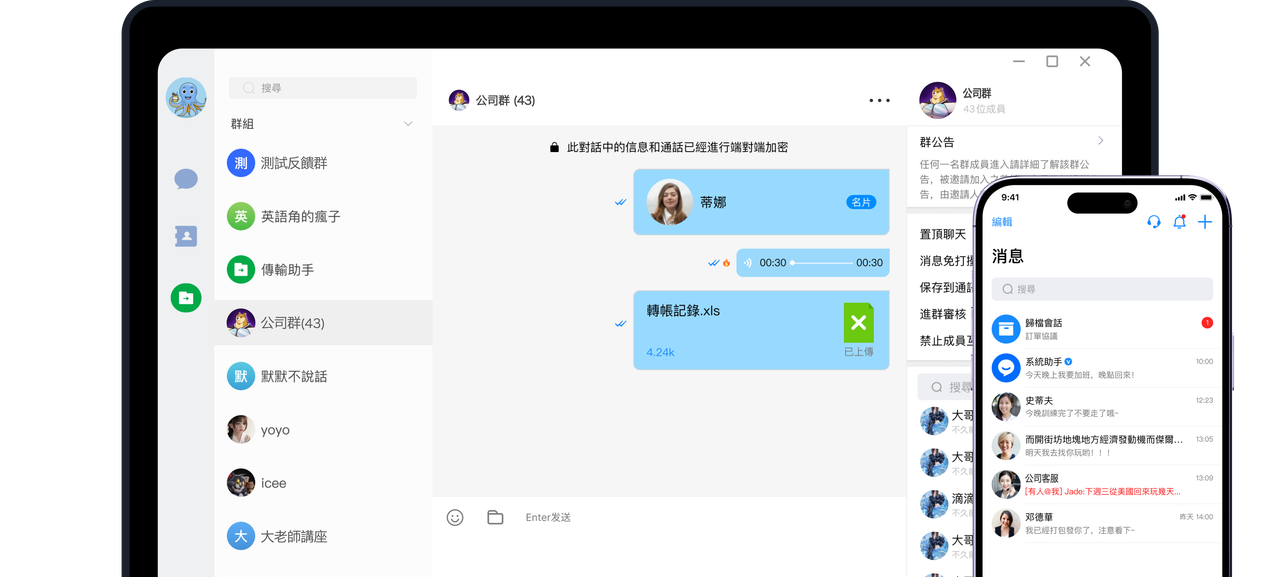This screenshot has height=577, width=1280.
Task: Open 邓德華 chat on the phone
Action: [1102, 523]
